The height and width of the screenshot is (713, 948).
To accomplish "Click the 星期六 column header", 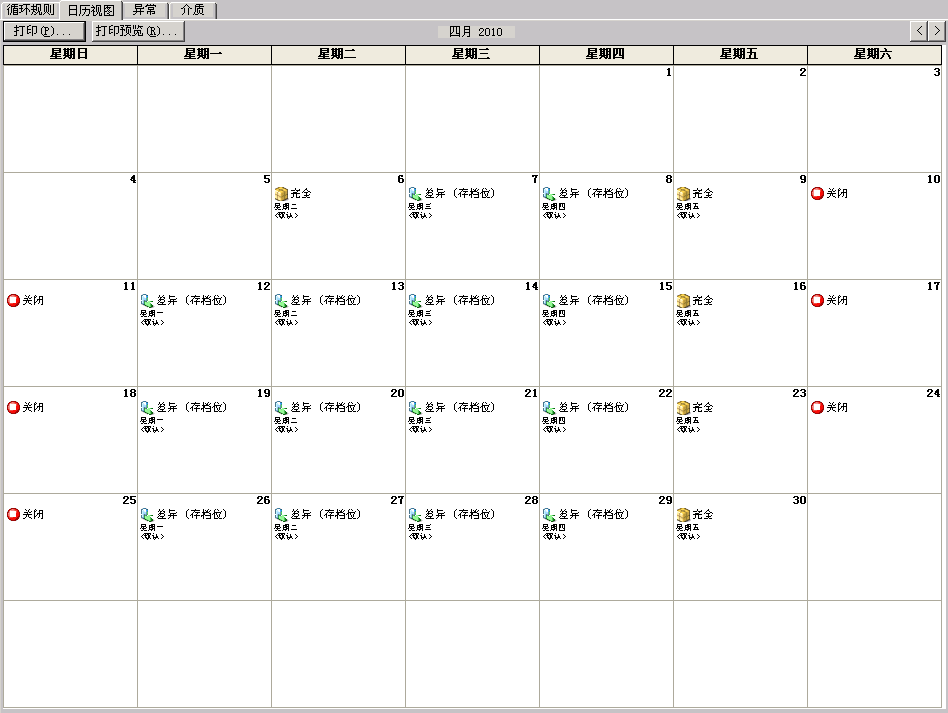I will pyautogui.click(x=874, y=54).
